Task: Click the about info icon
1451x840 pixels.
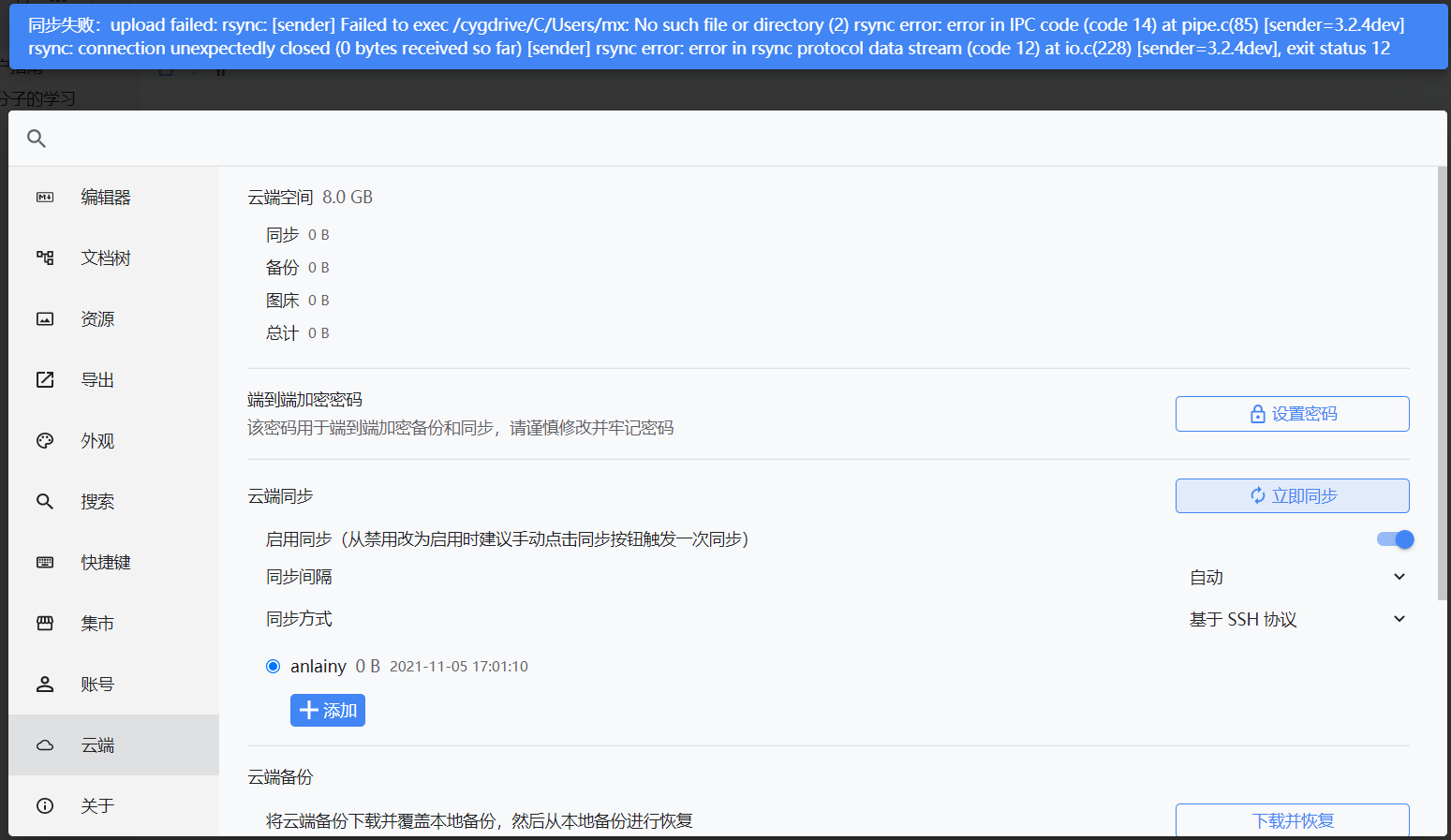Action: (x=45, y=806)
